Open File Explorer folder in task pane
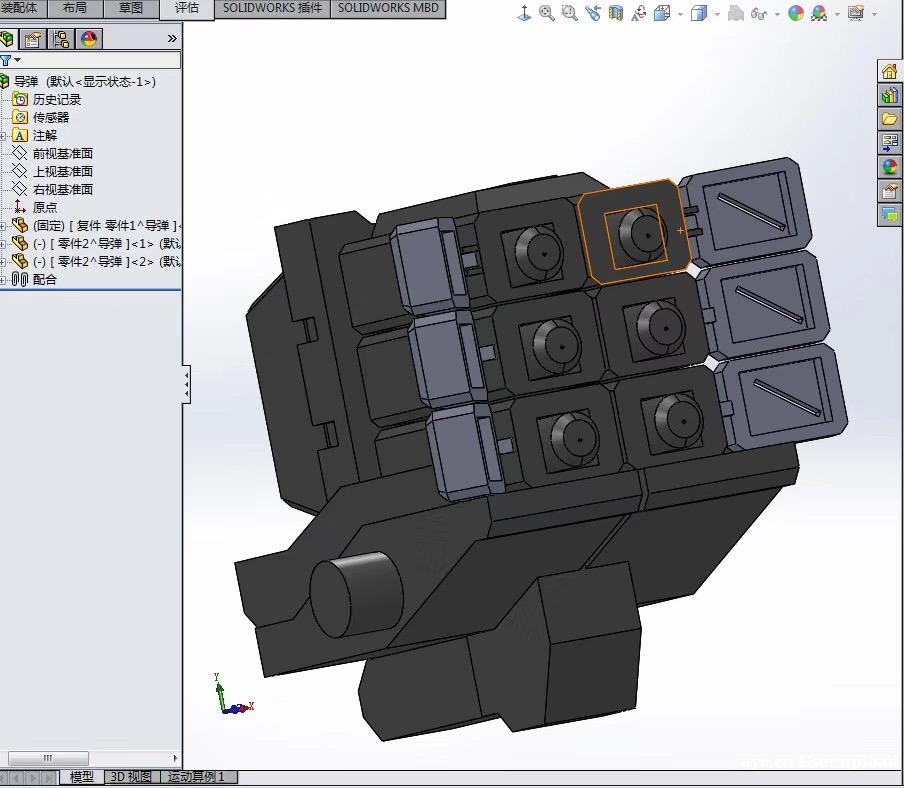 click(x=889, y=119)
